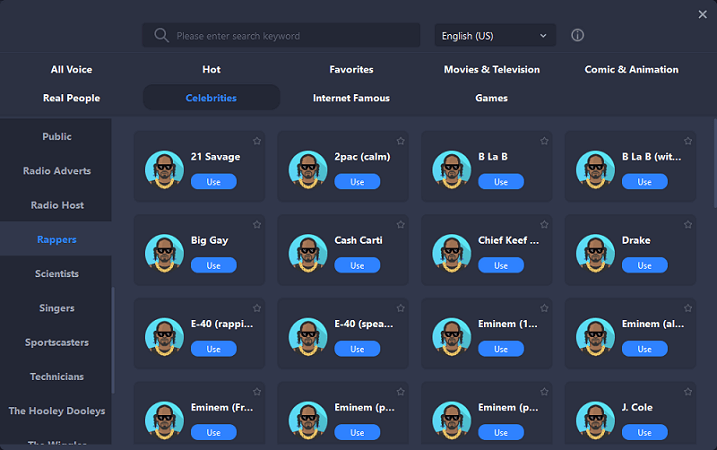Use the 21 Savage voice
The height and width of the screenshot is (450, 717).
pos(214,182)
